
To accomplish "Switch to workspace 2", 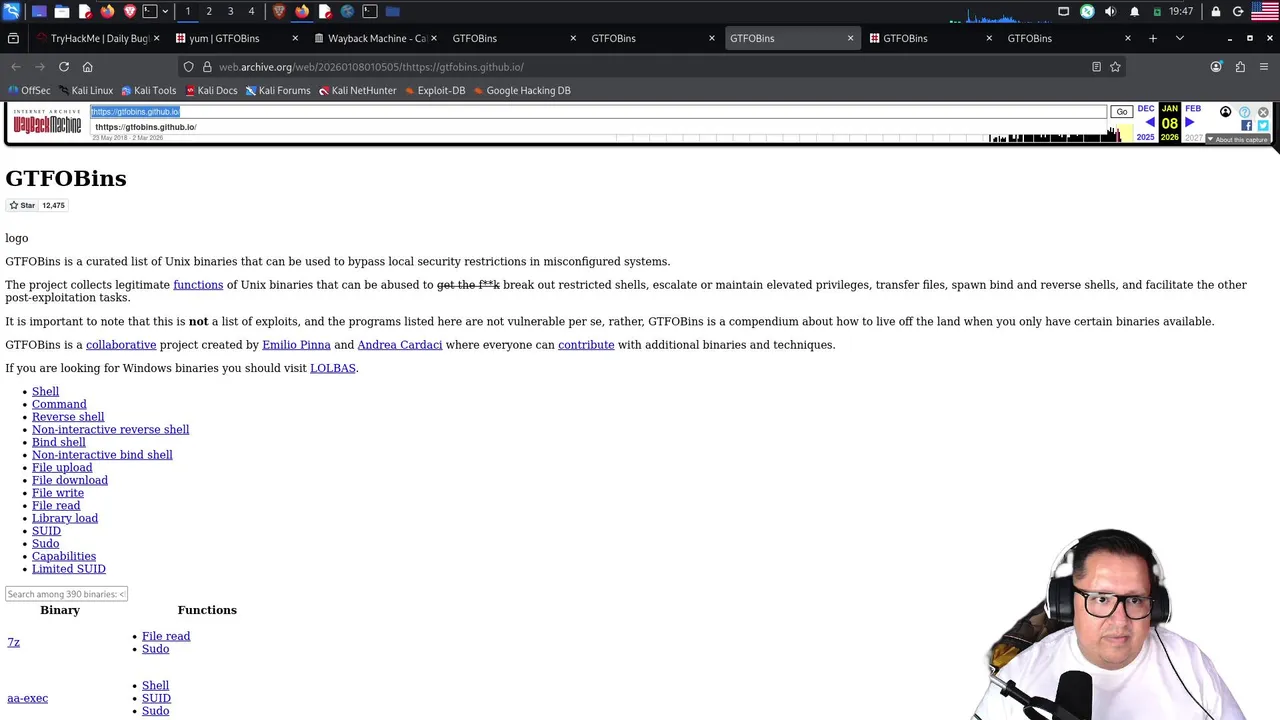I will [x=209, y=11].
